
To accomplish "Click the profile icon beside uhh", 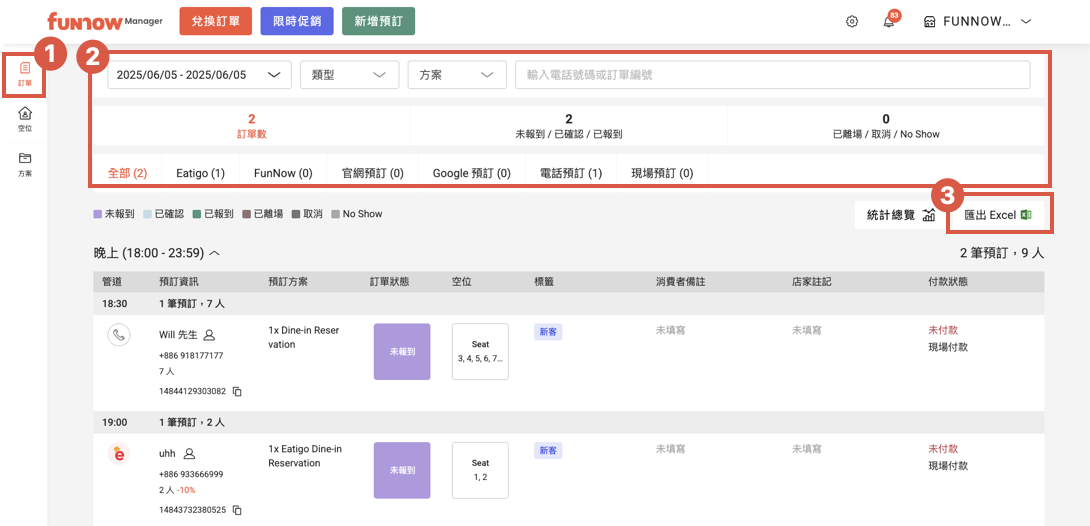I will pyautogui.click(x=189, y=454).
